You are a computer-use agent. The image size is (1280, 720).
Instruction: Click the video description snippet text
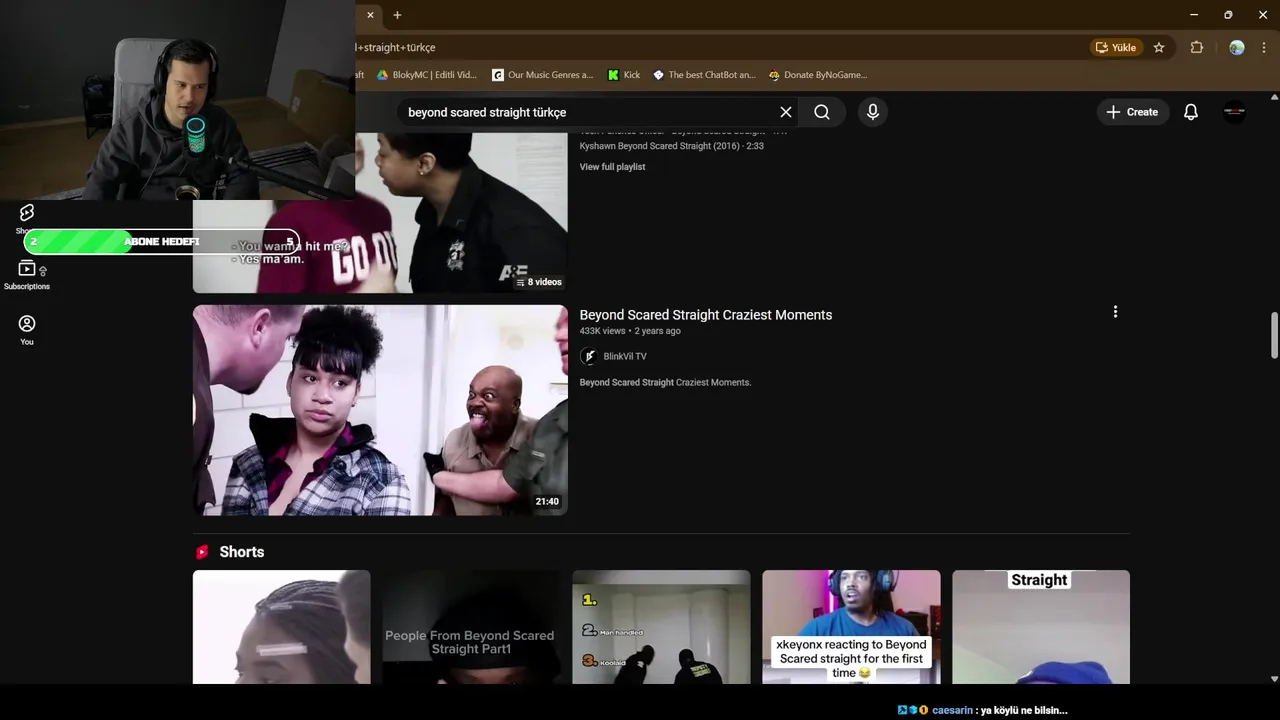(x=665, y=382)
